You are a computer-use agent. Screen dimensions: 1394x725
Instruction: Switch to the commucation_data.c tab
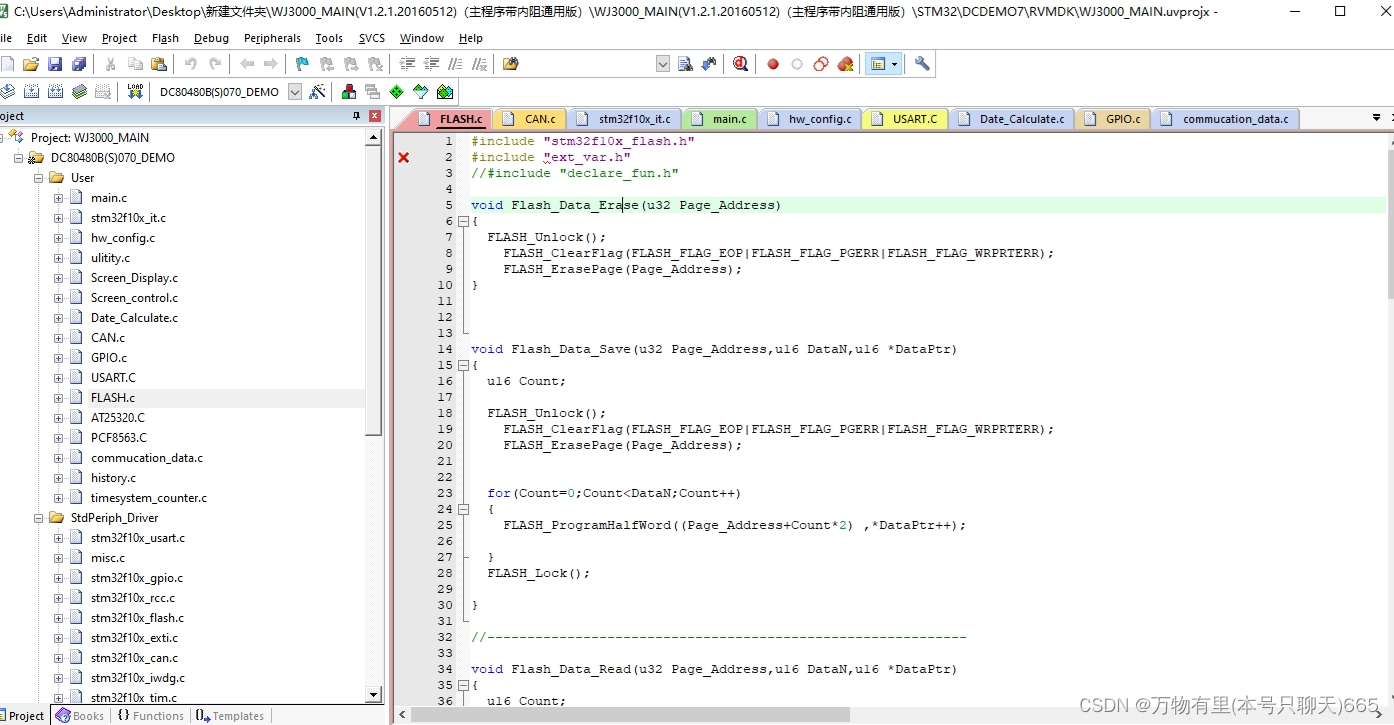(1224, 119)
